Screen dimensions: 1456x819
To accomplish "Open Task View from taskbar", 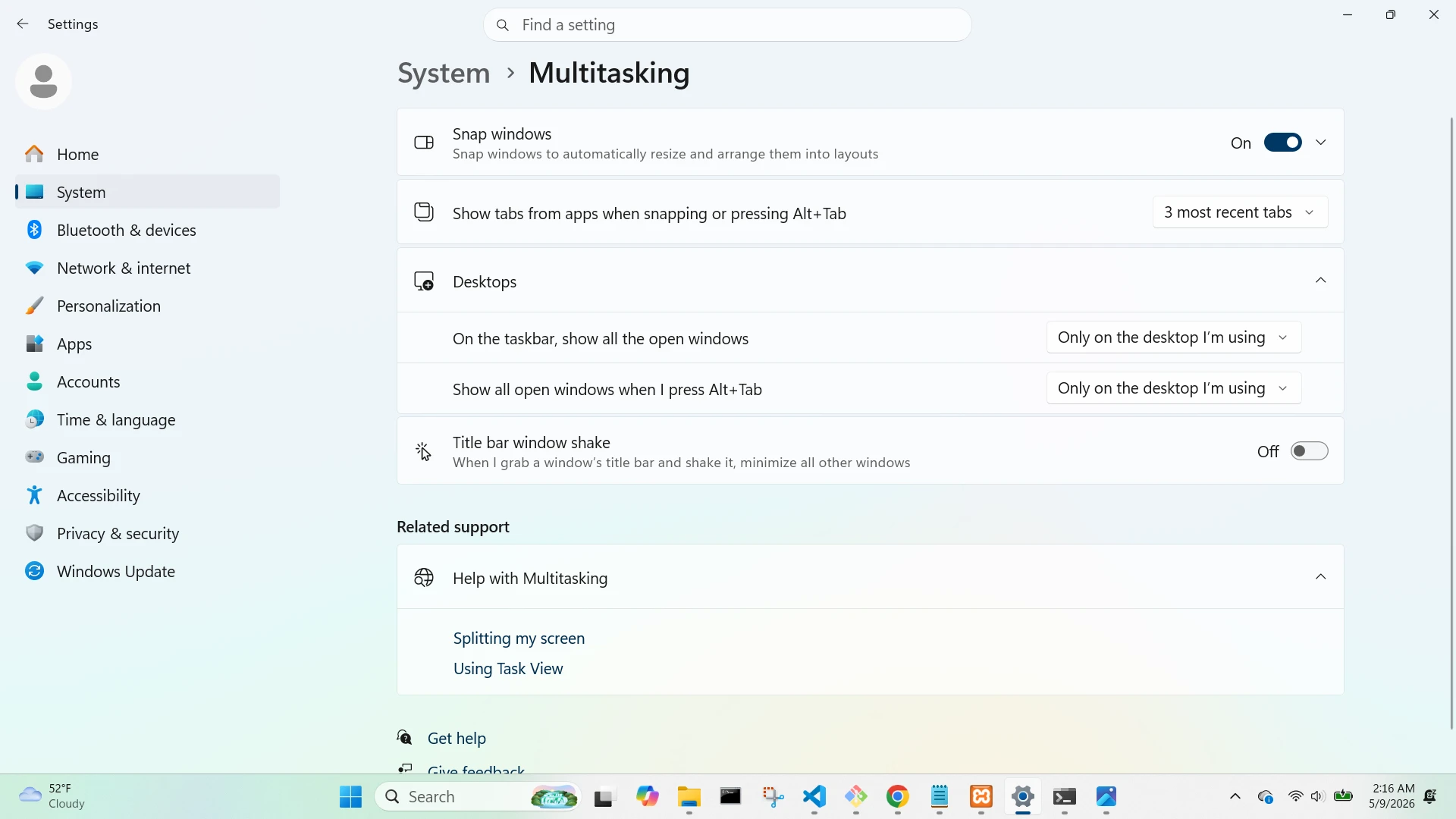I will (604, 797).
